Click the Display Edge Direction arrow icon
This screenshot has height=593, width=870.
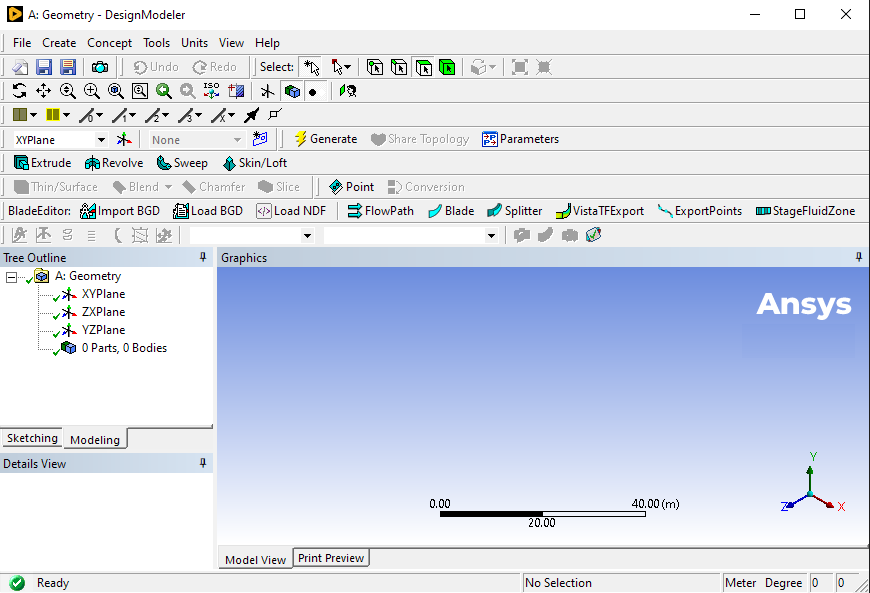click(x=251, y=115)
